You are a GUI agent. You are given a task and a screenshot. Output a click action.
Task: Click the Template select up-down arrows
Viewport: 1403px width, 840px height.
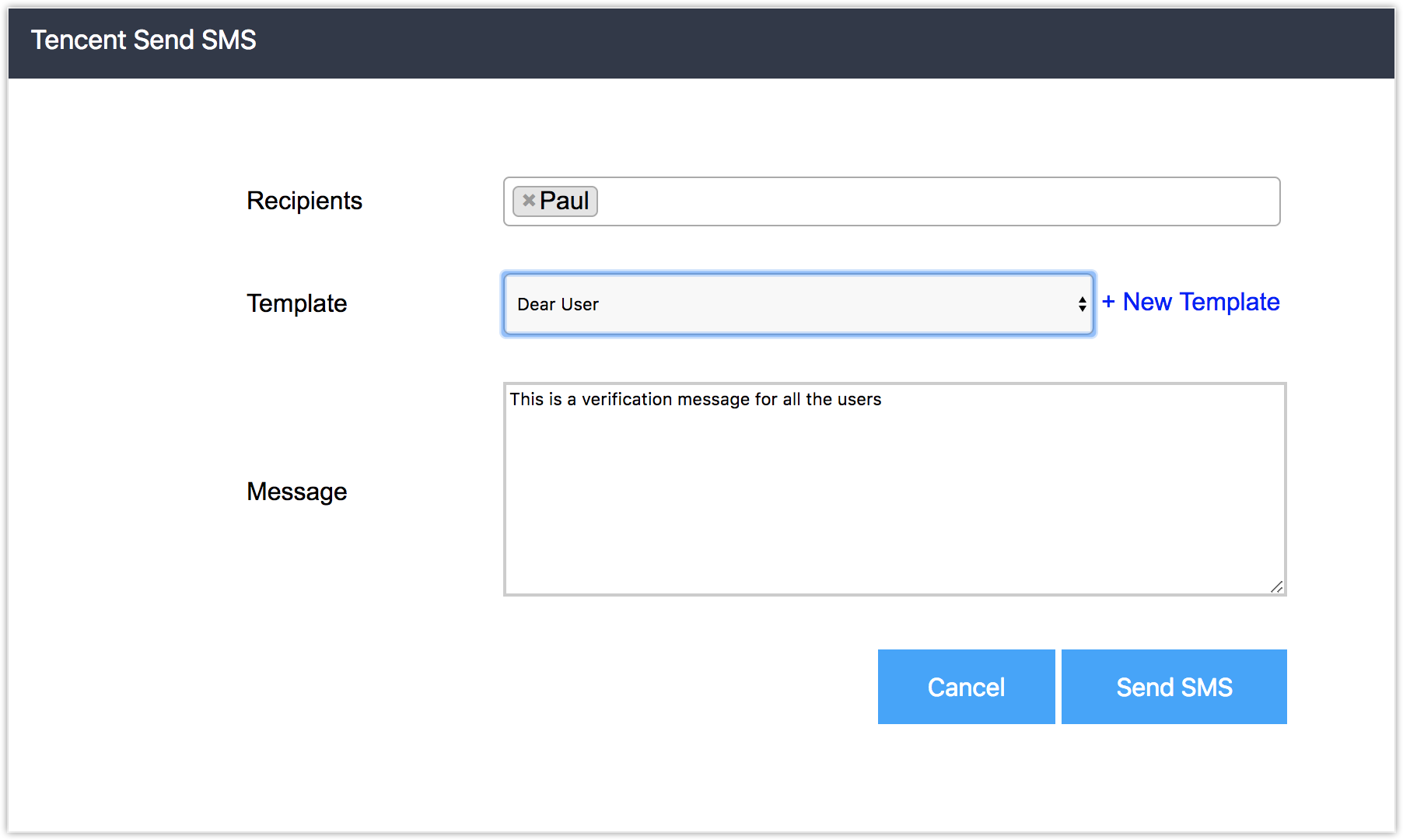point(1082,304)
